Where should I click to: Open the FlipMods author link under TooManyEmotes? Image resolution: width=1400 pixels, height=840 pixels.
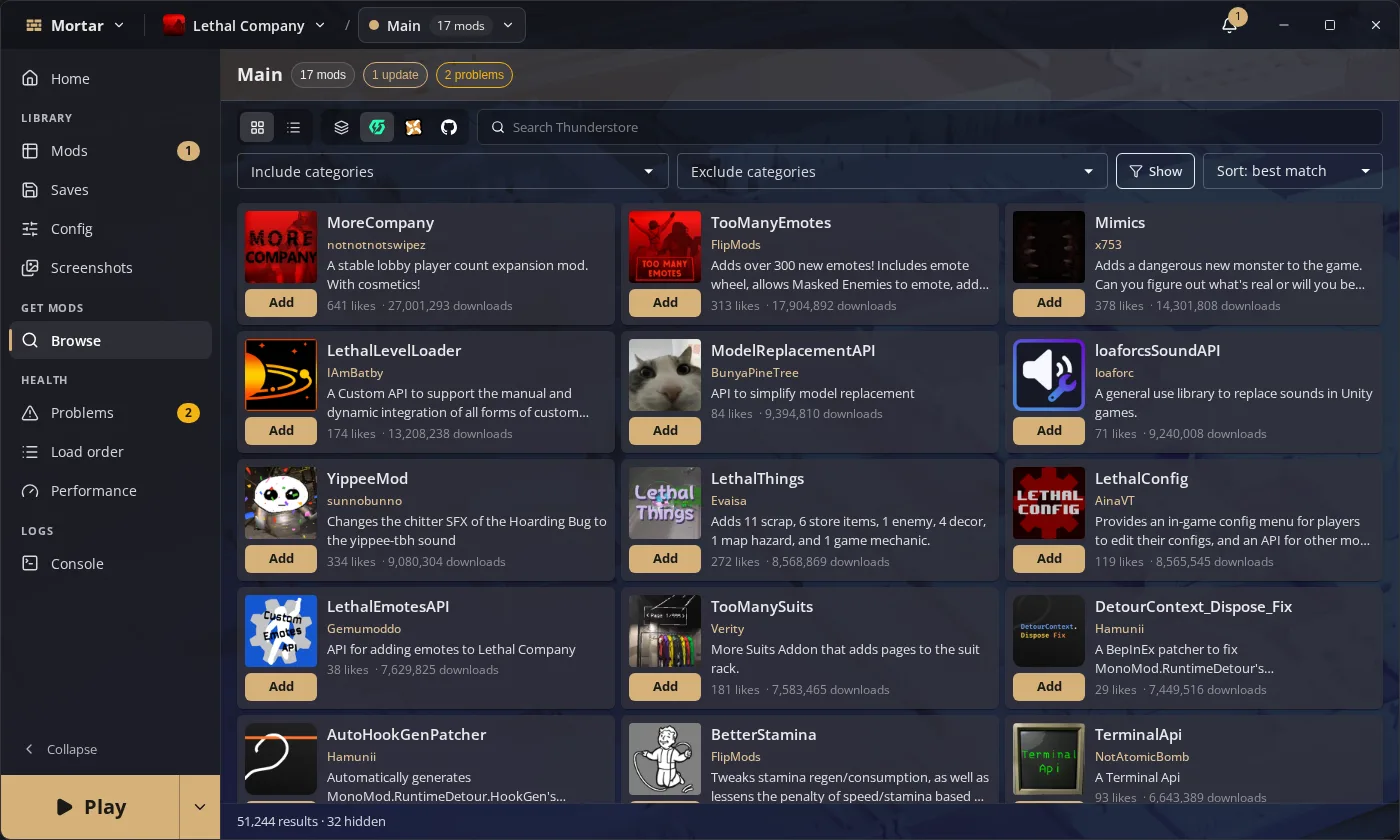tap(735, 245)
